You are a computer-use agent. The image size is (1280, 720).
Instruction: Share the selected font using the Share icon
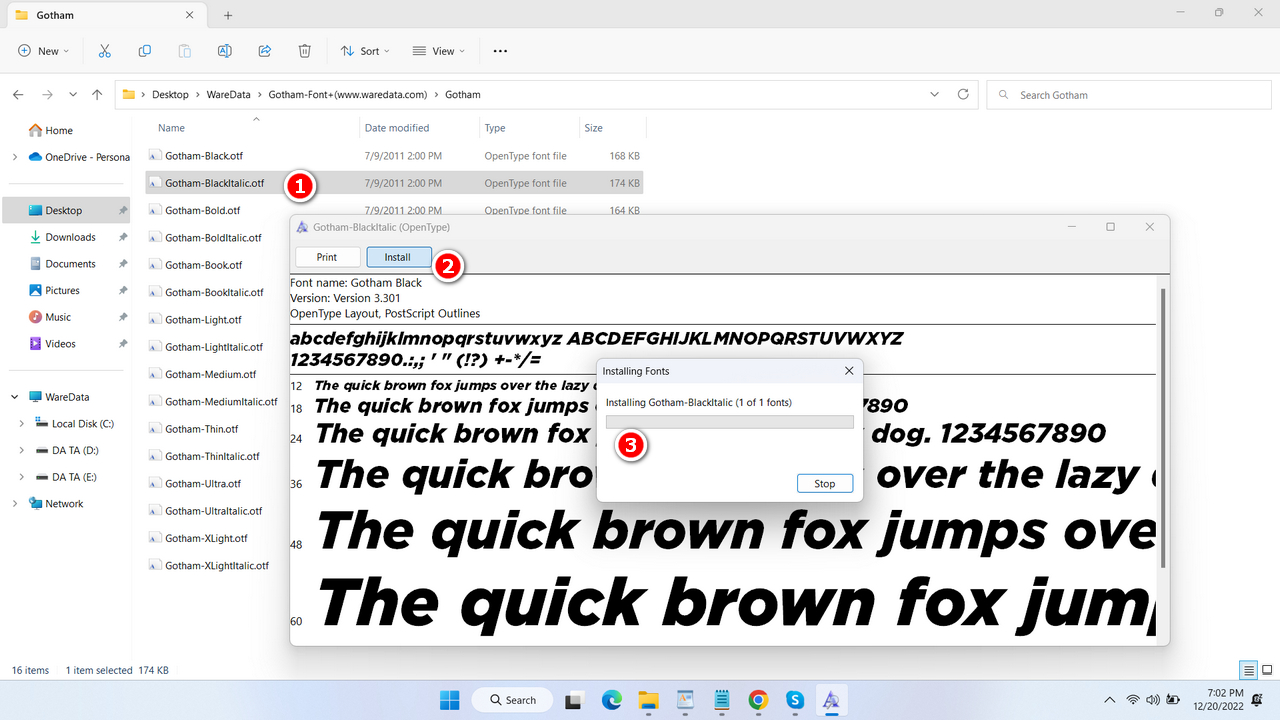click(264, 50)
